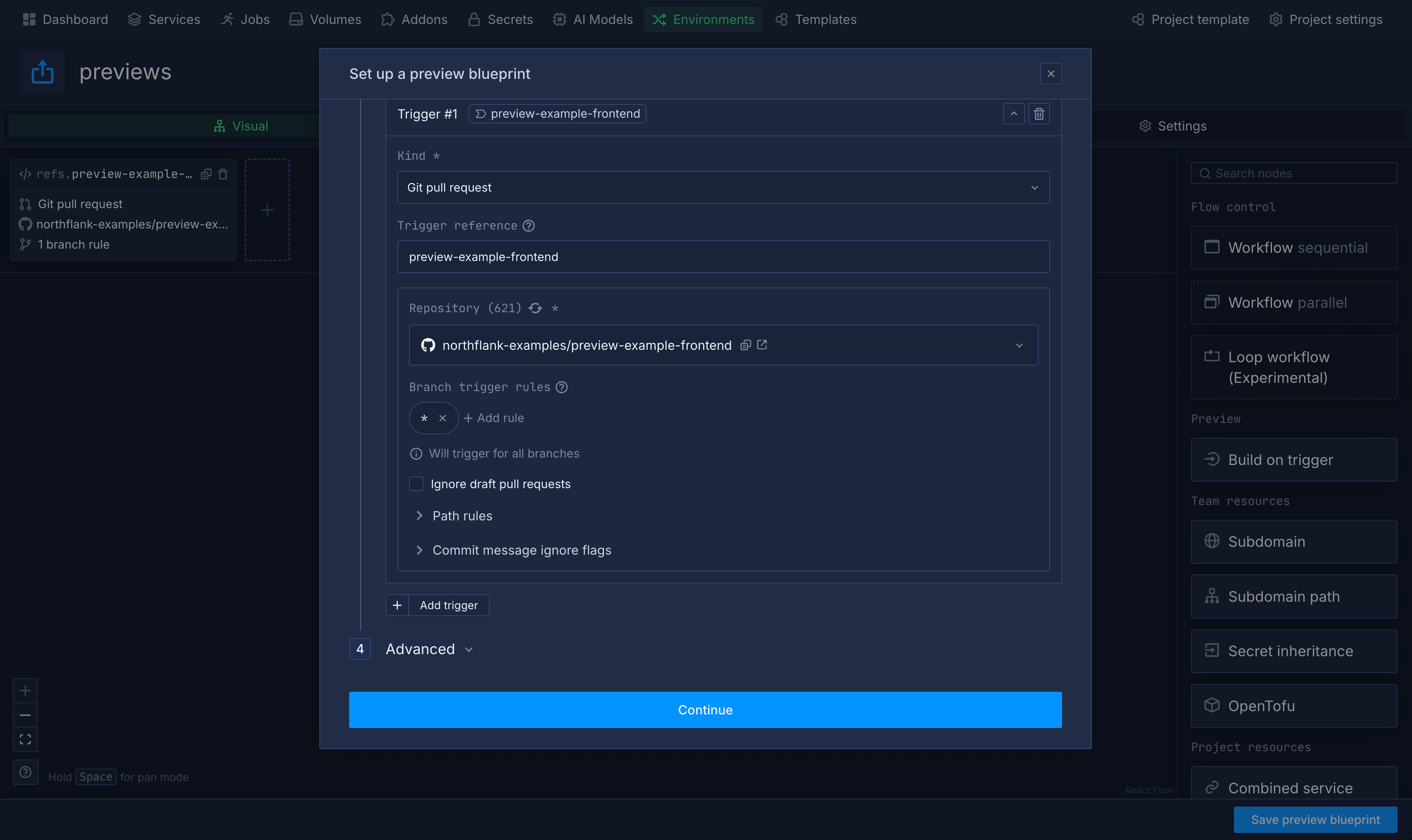Delete Trigger #1 using the trash icon

[x=1038, y=114]
